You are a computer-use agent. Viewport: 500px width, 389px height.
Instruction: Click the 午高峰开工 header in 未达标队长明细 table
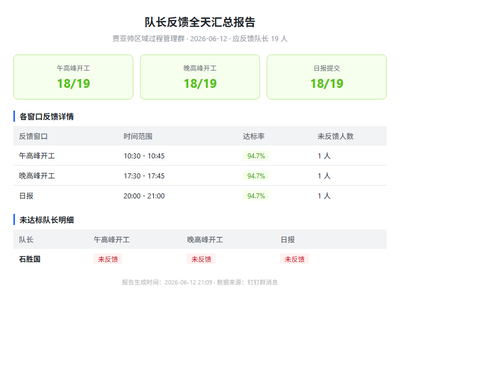click(112, 240)
